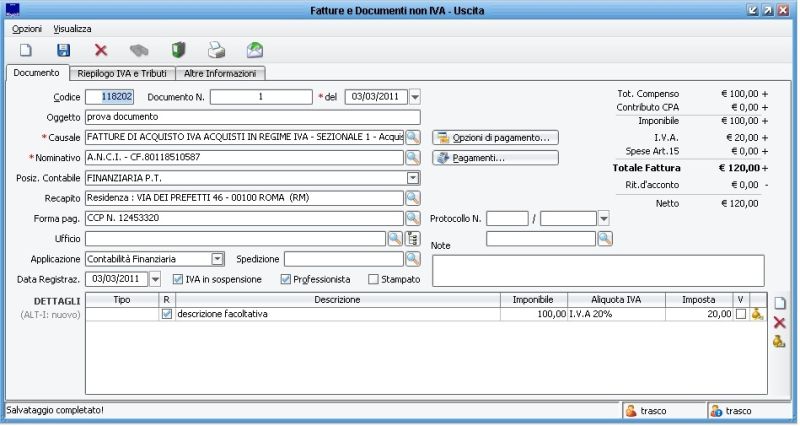Uncheck the Professionista checkbox
The image size is (800, 426).
coord(286,279)
